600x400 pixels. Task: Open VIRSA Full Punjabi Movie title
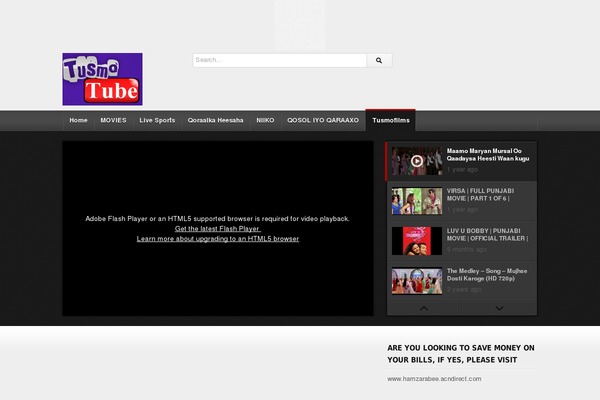[x=480, y=194]
